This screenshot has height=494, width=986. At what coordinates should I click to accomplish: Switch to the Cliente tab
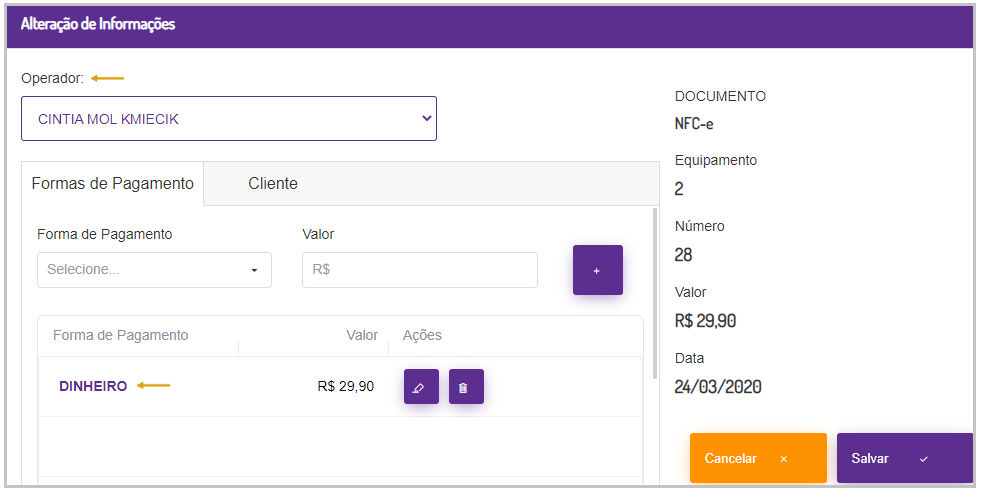click(x=273, y=184)
